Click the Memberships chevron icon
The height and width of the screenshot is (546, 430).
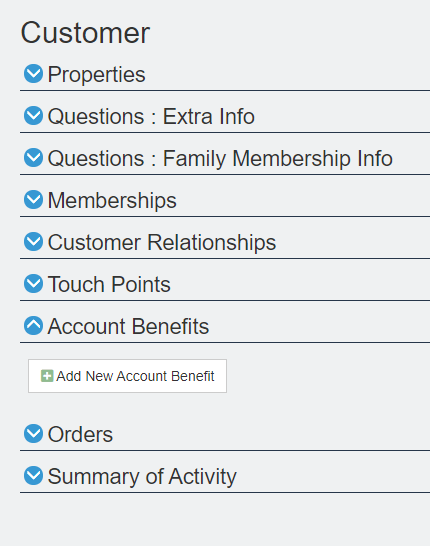click(33, 200)
